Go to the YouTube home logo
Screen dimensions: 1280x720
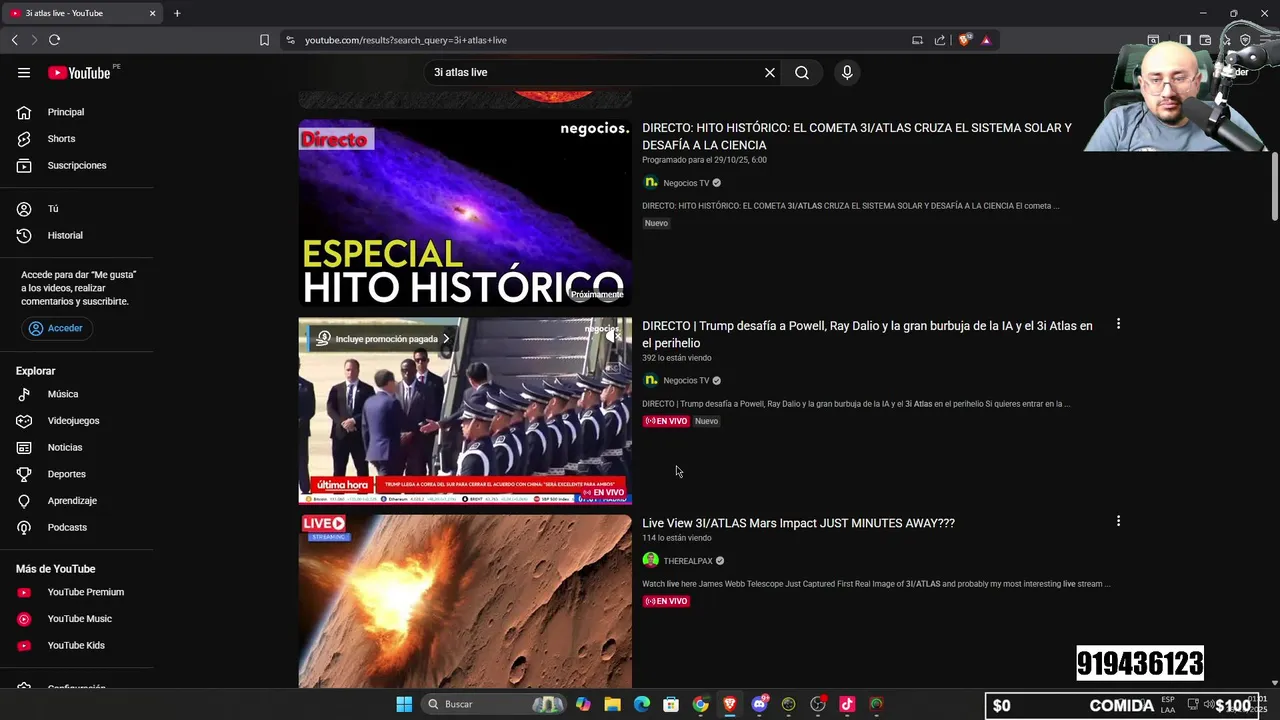[x=79, y=72]
